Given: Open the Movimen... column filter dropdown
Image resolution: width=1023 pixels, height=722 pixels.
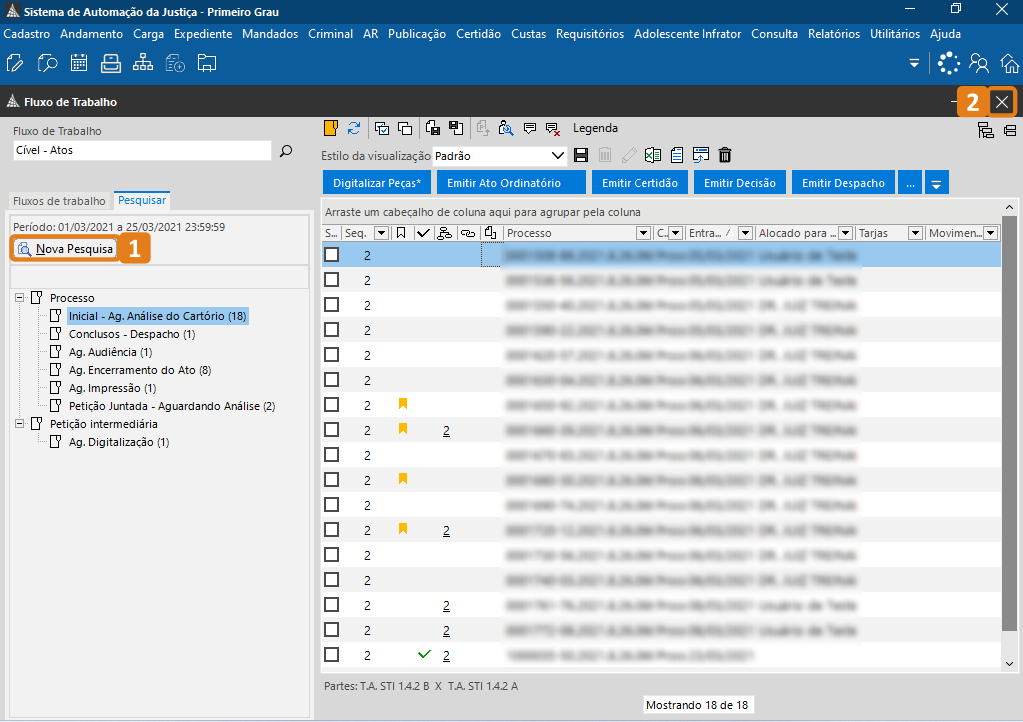Looking at the screenshot, I should tap(991, 233).
